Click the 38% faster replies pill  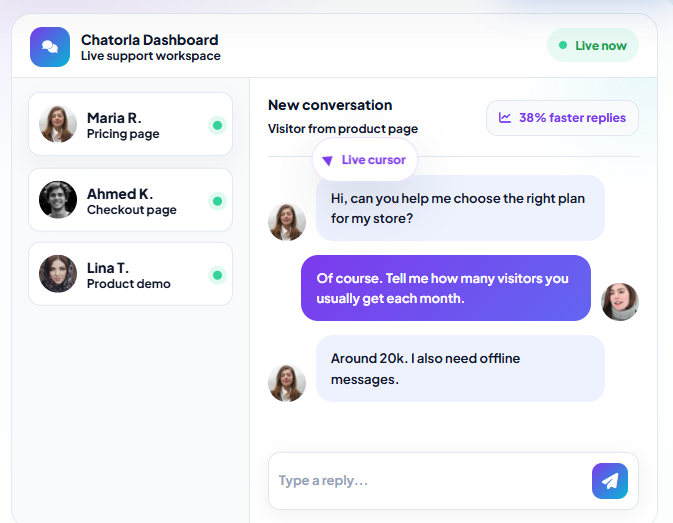coord(562,118)
